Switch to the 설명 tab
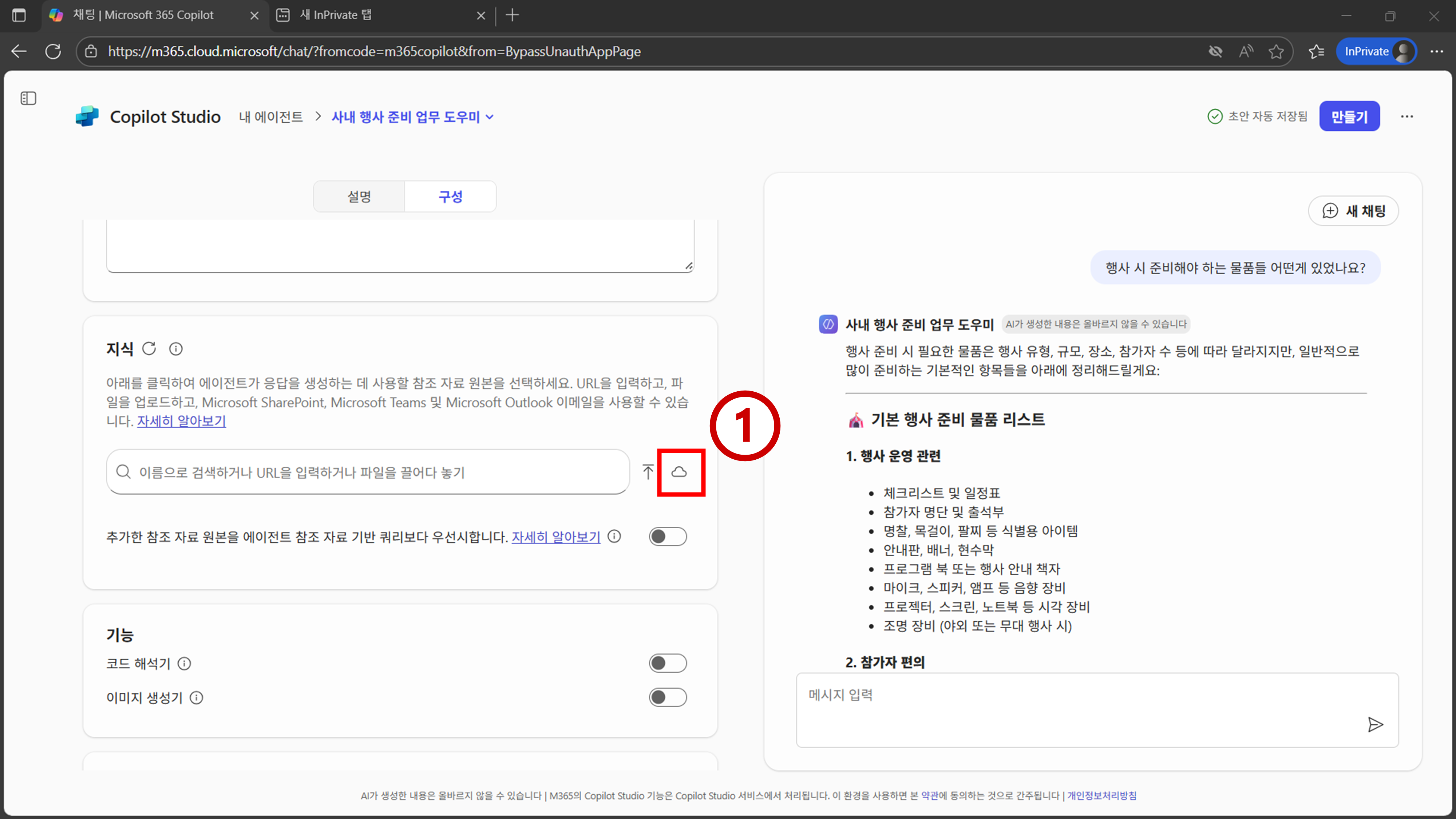Screen dimensions: 1456x819 pyautogui.click(x=359, y=197)
